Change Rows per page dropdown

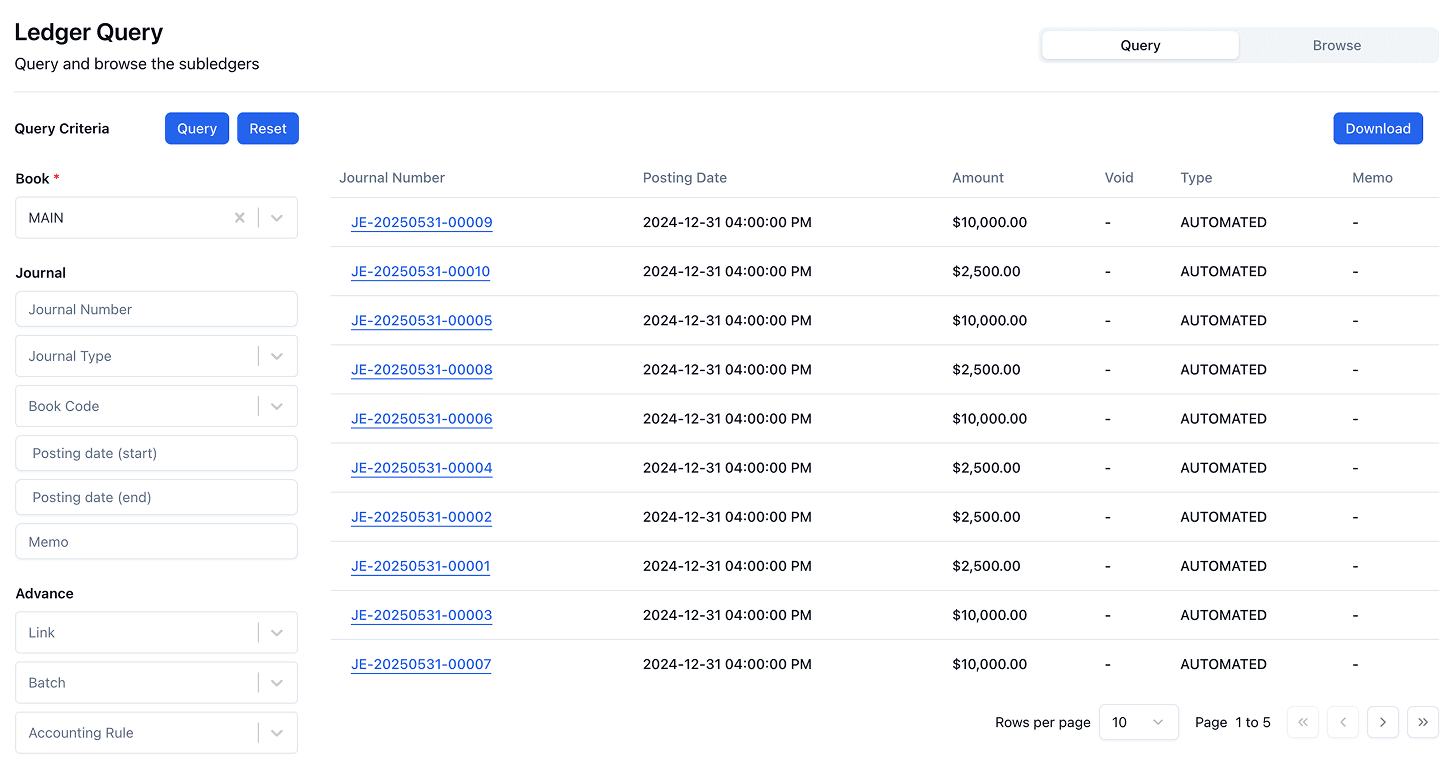pos(1139,722)
